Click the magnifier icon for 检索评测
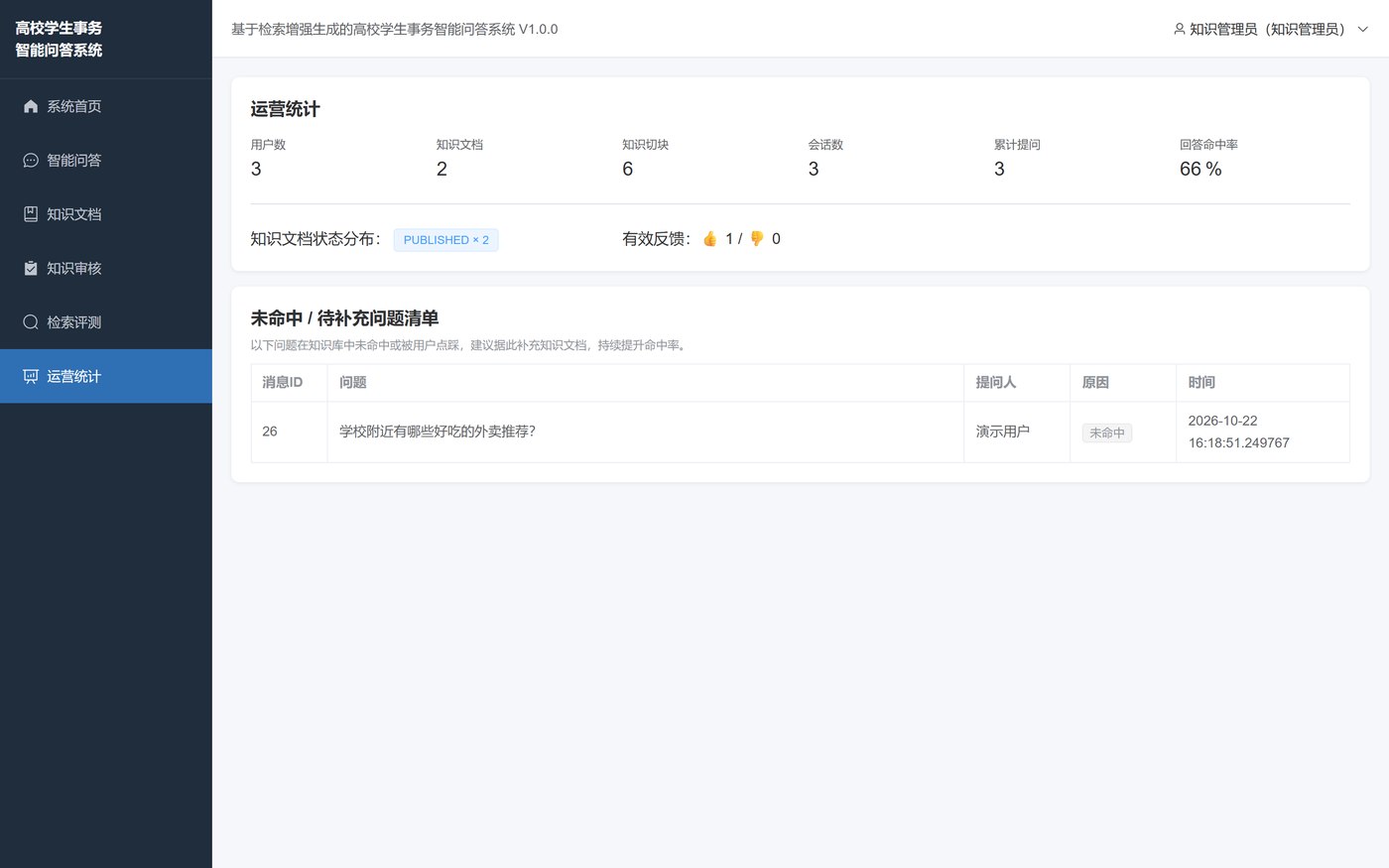Image resolution: width=1389 pixels, height=868 pixels. pos(31,322)
